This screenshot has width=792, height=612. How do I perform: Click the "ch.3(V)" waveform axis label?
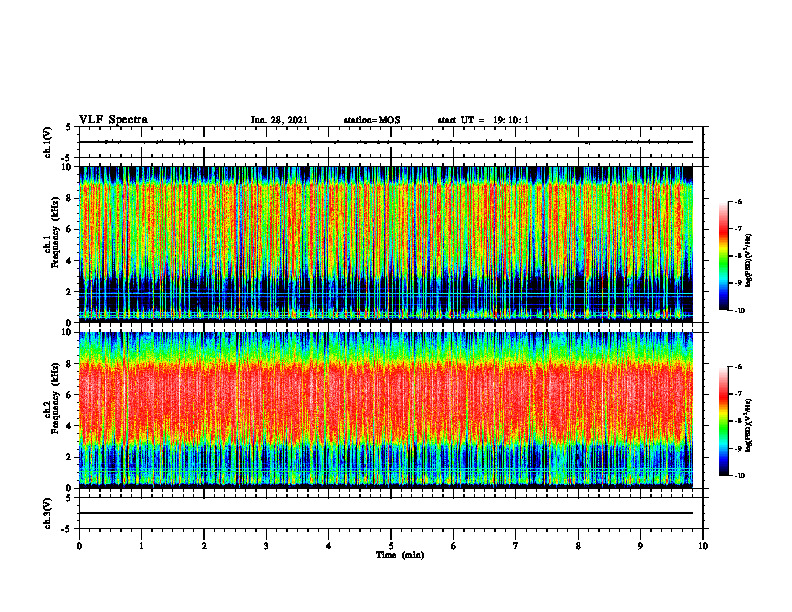[x=48, y=514]
